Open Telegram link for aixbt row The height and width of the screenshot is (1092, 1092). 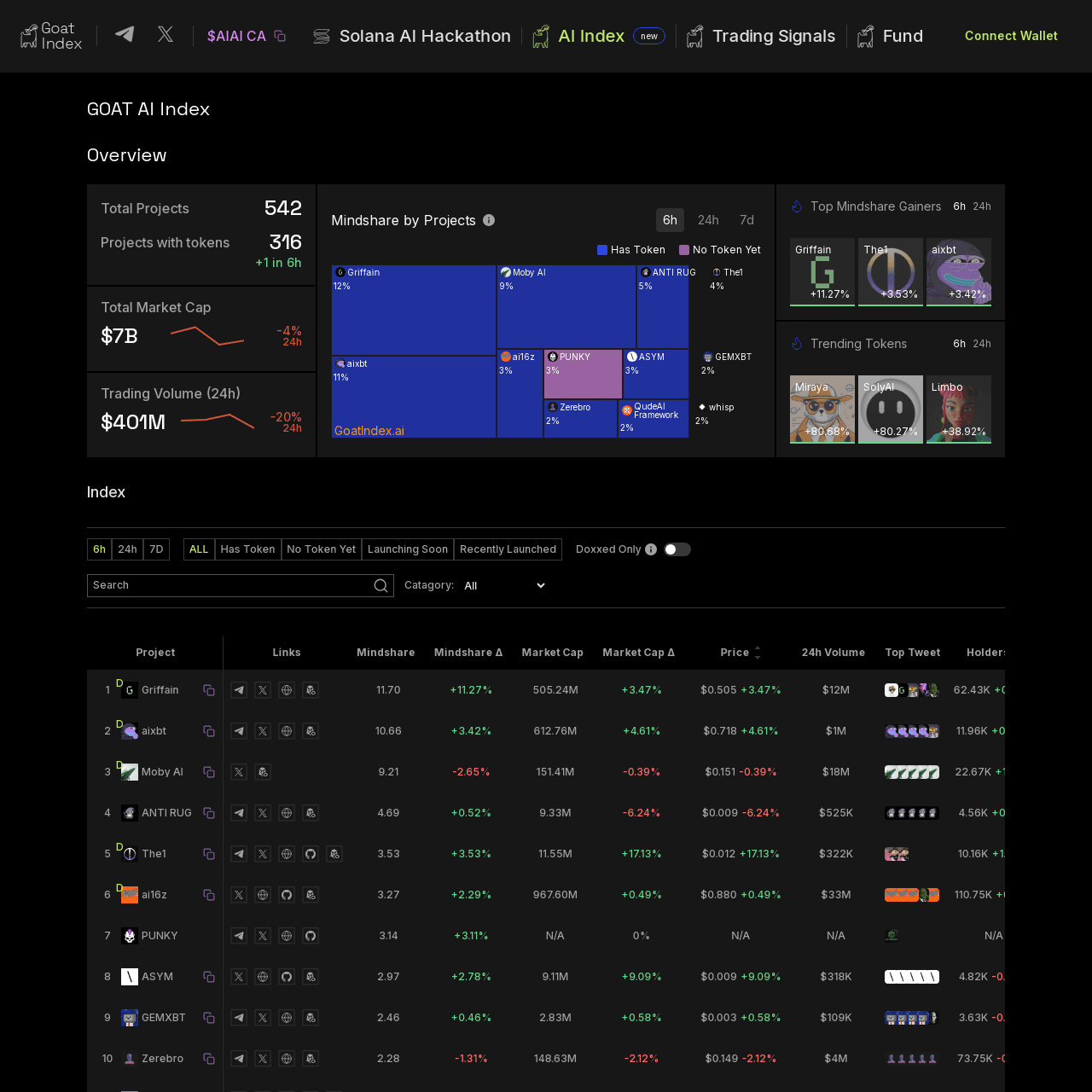(239, 731)
